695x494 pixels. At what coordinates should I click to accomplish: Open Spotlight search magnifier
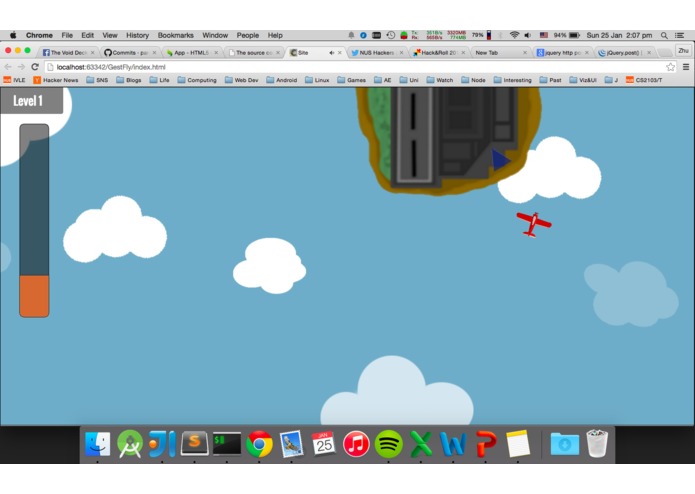[x=664, y=35]
